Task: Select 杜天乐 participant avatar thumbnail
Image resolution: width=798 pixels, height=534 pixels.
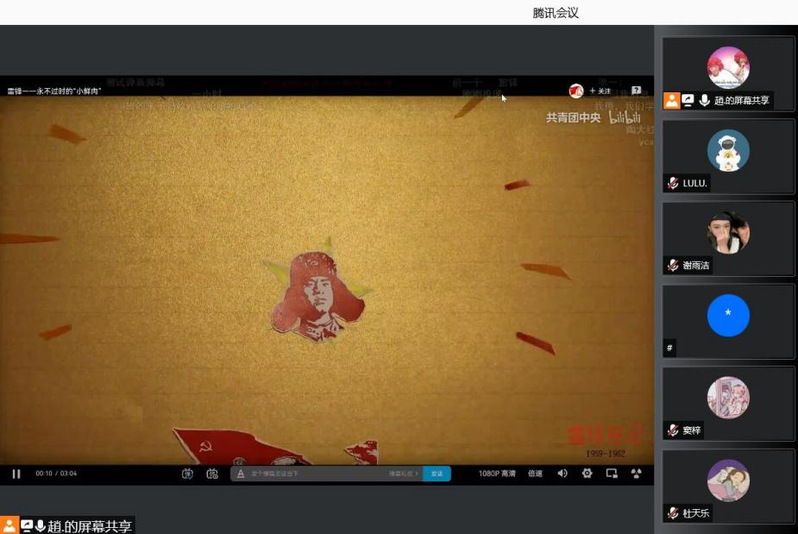Action: (x=728, y=480)
